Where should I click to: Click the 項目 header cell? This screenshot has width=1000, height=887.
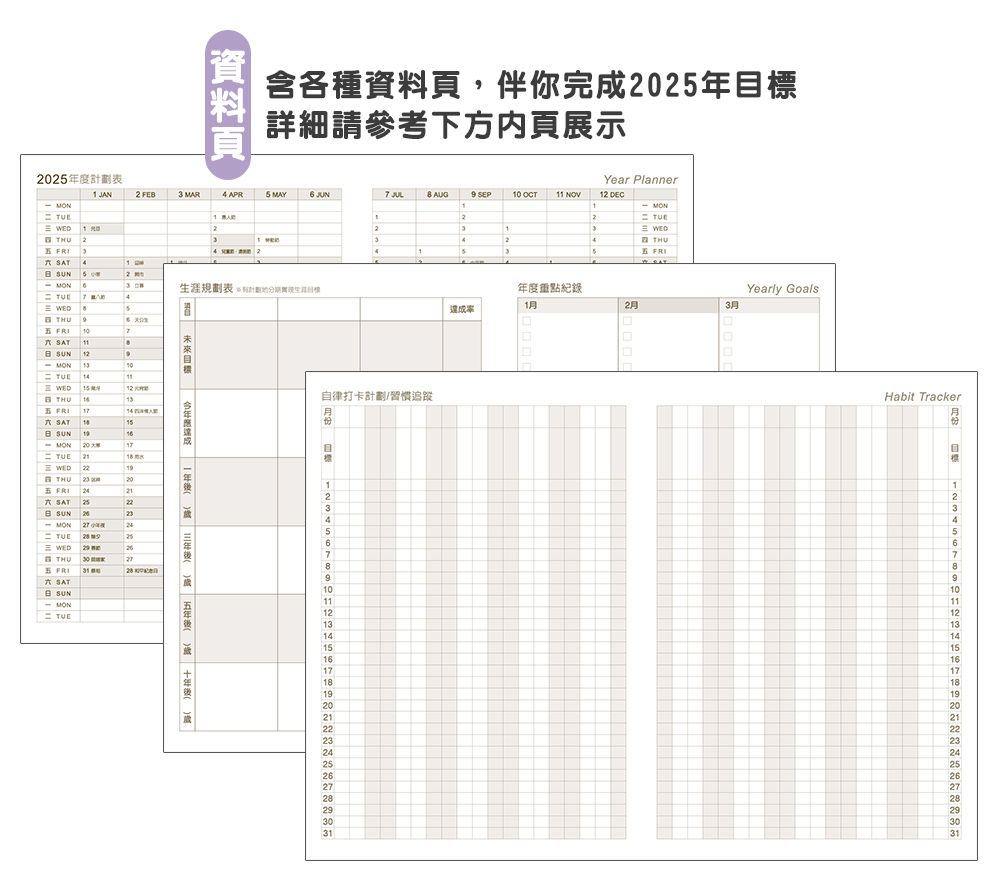pyautogui.click(x=188, y=309)
